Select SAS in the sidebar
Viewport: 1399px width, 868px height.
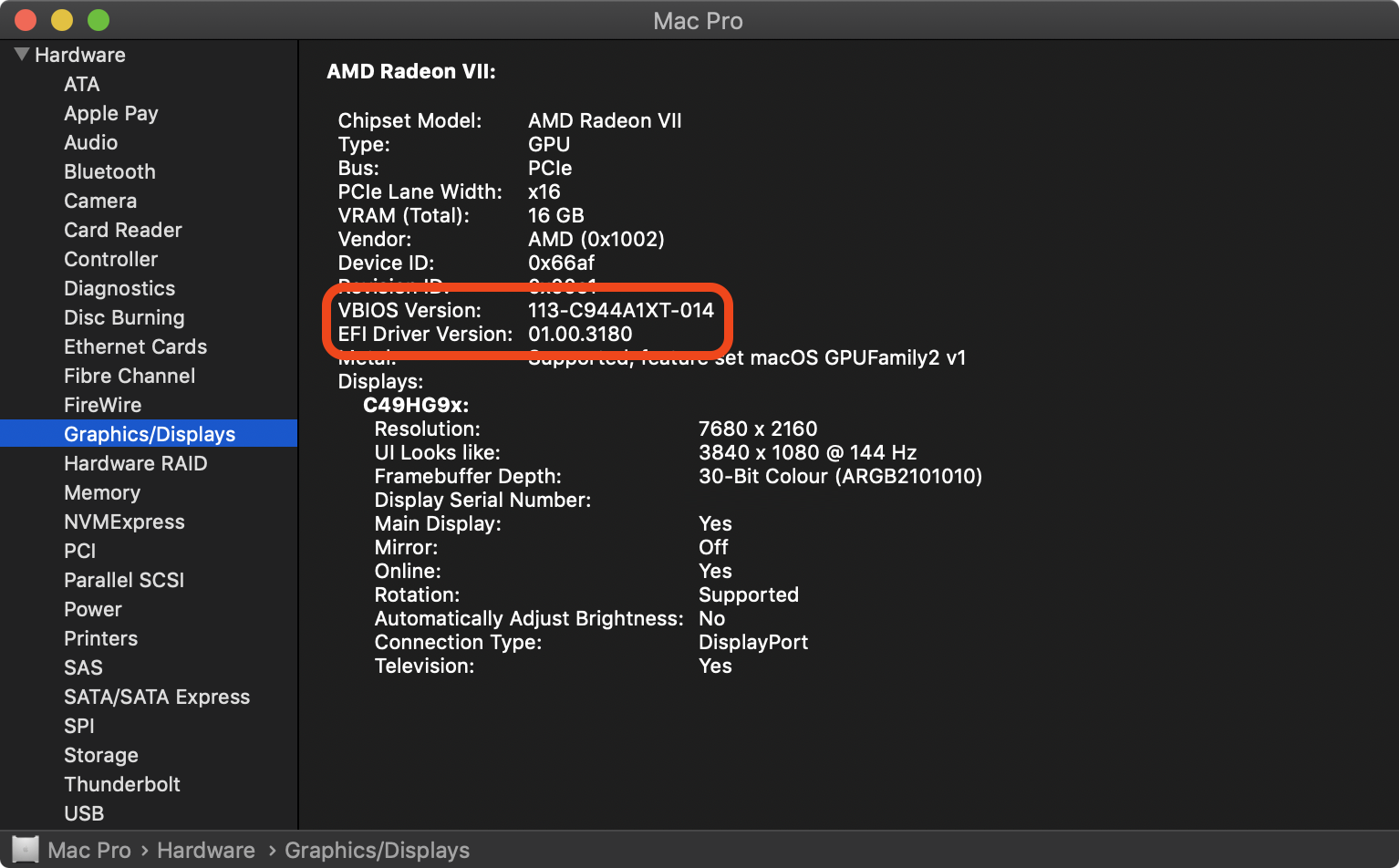(84, 667)
